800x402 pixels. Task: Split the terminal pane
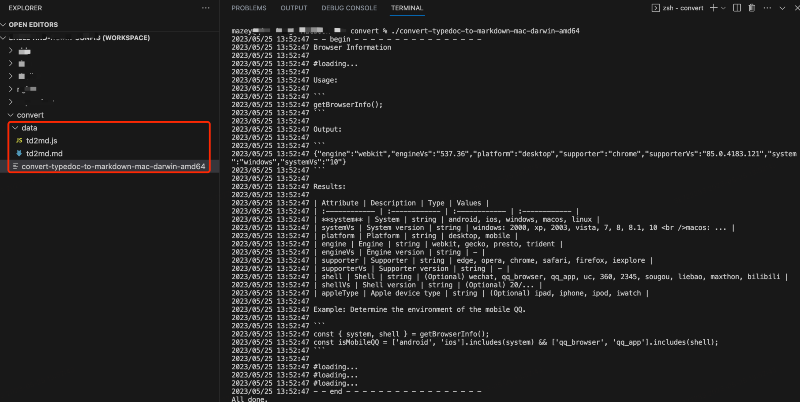737,8
